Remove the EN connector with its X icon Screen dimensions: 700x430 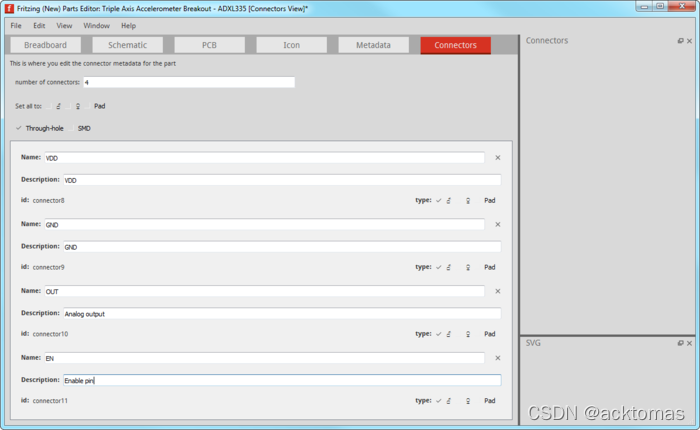(x=497, y=358)
